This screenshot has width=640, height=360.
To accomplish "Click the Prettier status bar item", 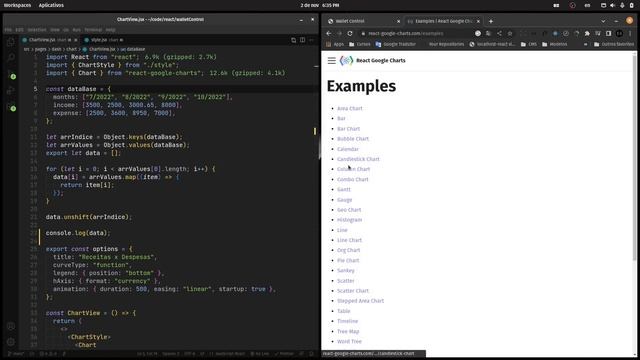I will click(284, 354).
